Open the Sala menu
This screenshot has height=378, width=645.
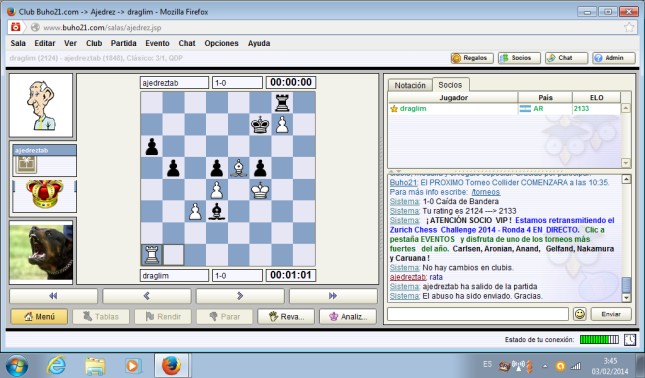[x=18, y=43]
